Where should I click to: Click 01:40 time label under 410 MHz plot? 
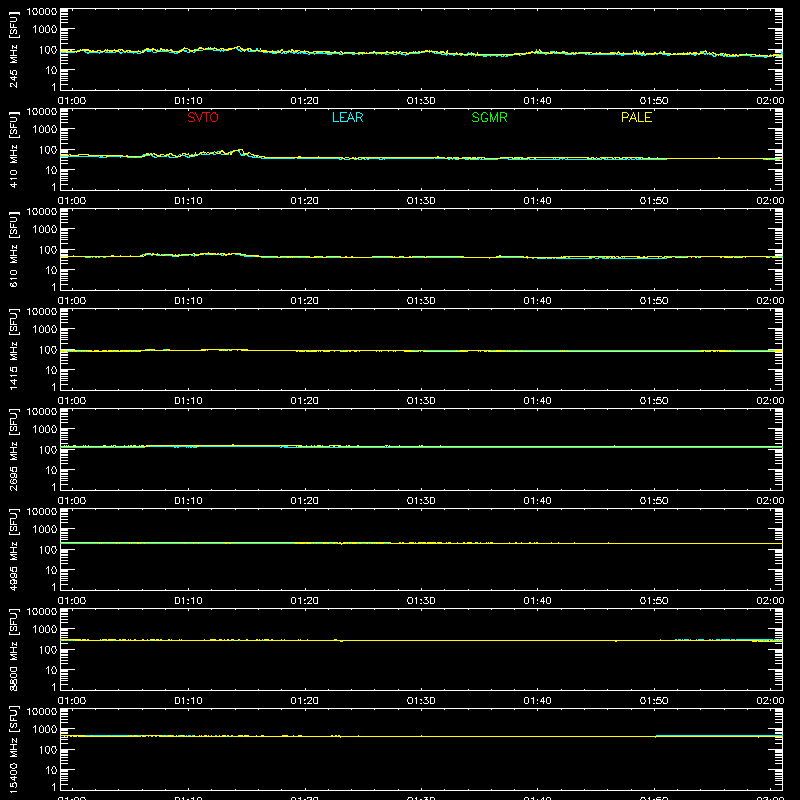[x=537, y=201]
